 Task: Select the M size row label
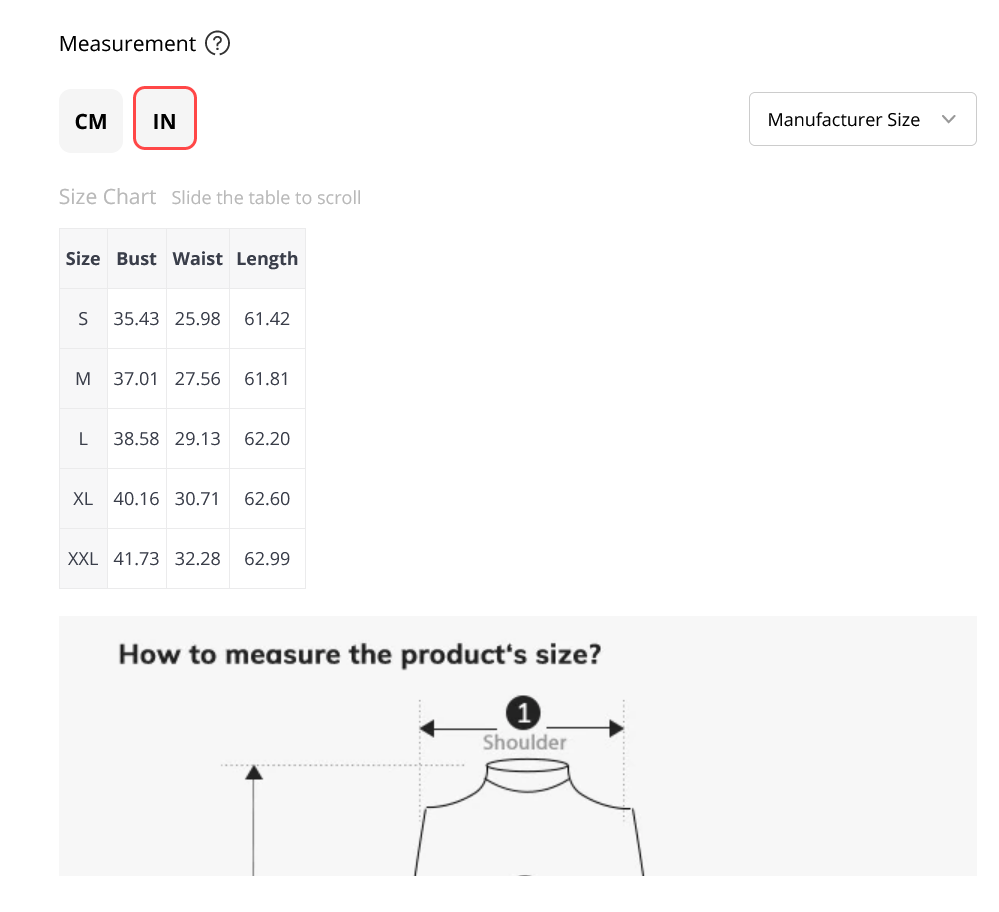83,379
